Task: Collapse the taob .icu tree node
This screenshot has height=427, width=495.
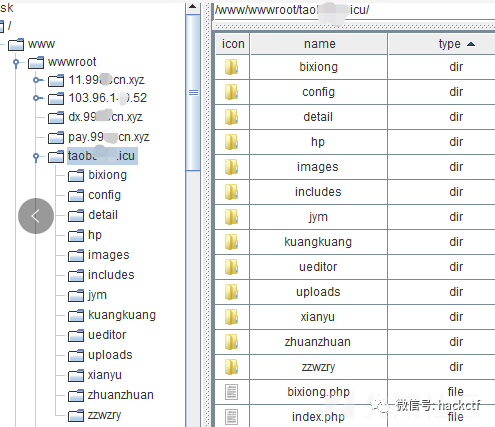Action: coord(36,156)
